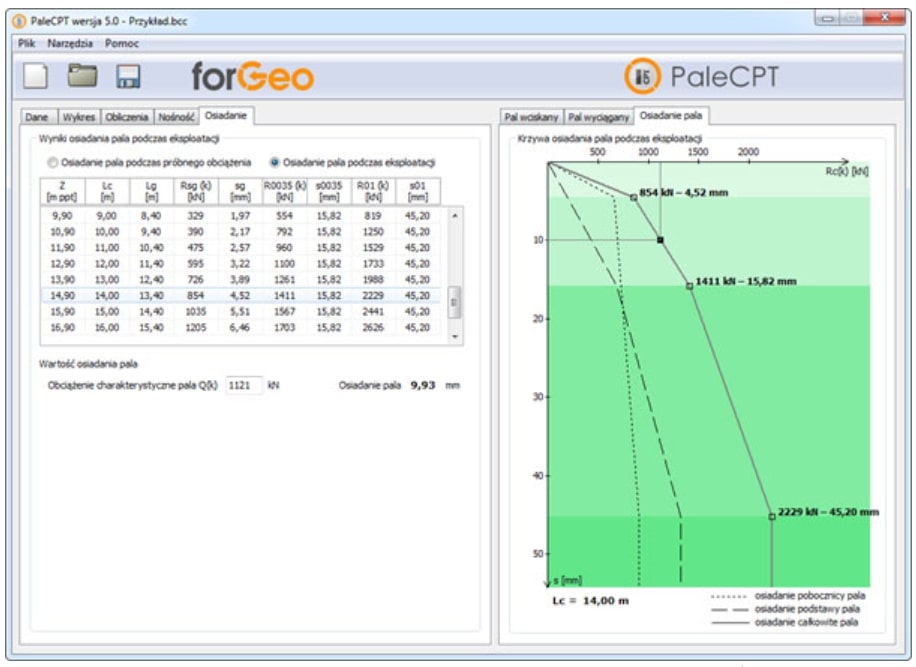Open the Pal wciskany tab
The width and height of the screenshot is (916, 667).
[531, 117]
